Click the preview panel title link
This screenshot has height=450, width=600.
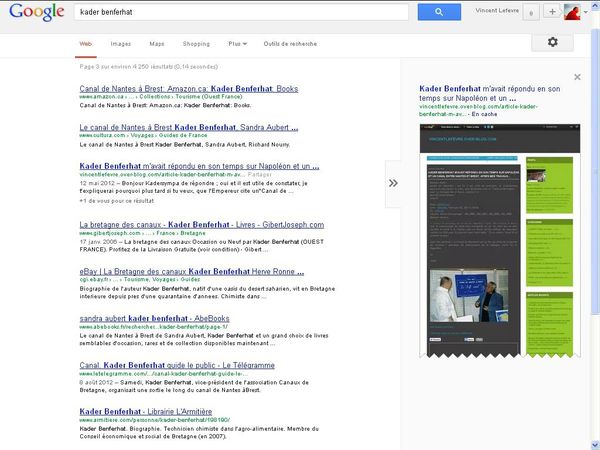pos(489,93)
